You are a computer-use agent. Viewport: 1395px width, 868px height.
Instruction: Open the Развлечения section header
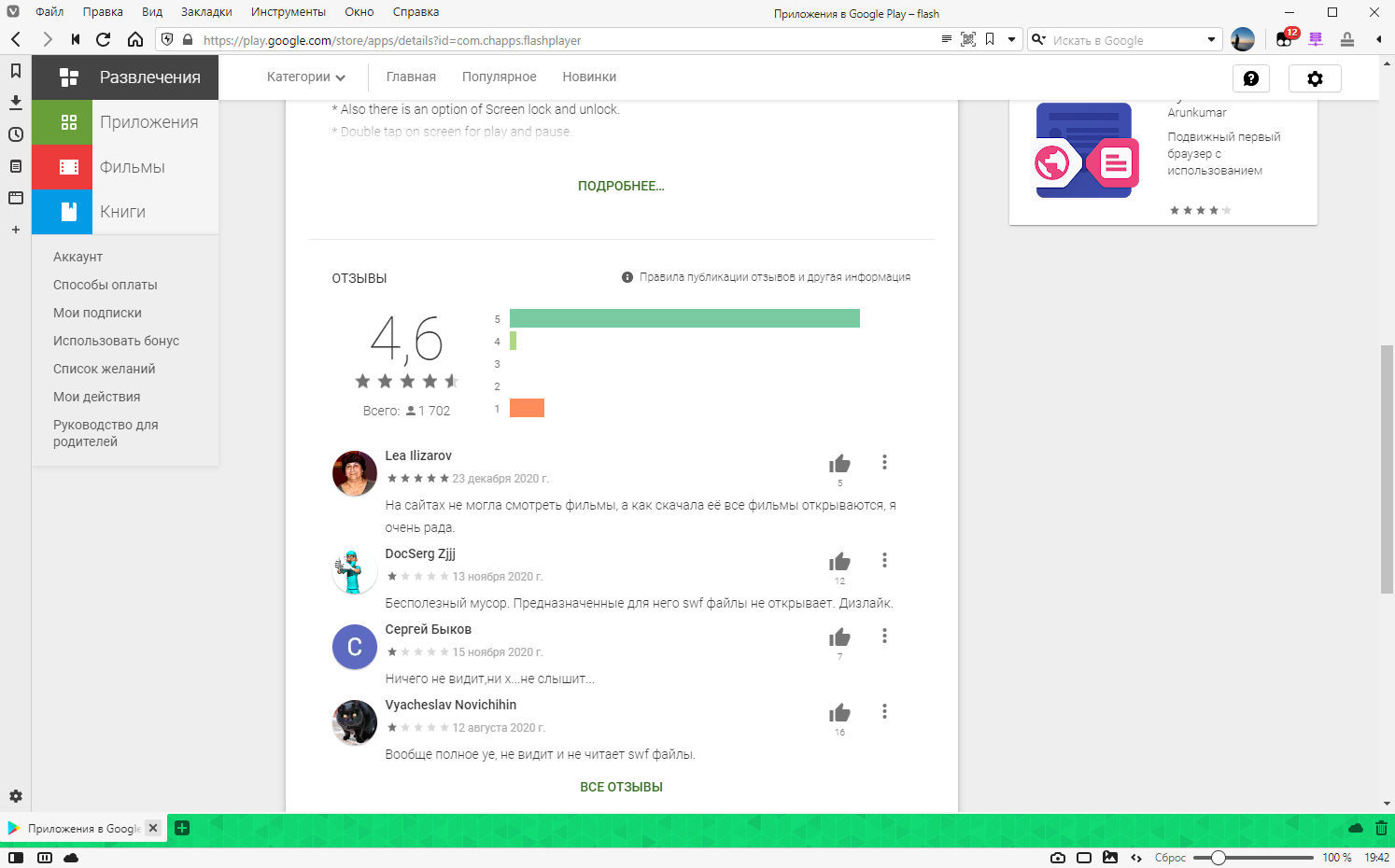point(125,77)
